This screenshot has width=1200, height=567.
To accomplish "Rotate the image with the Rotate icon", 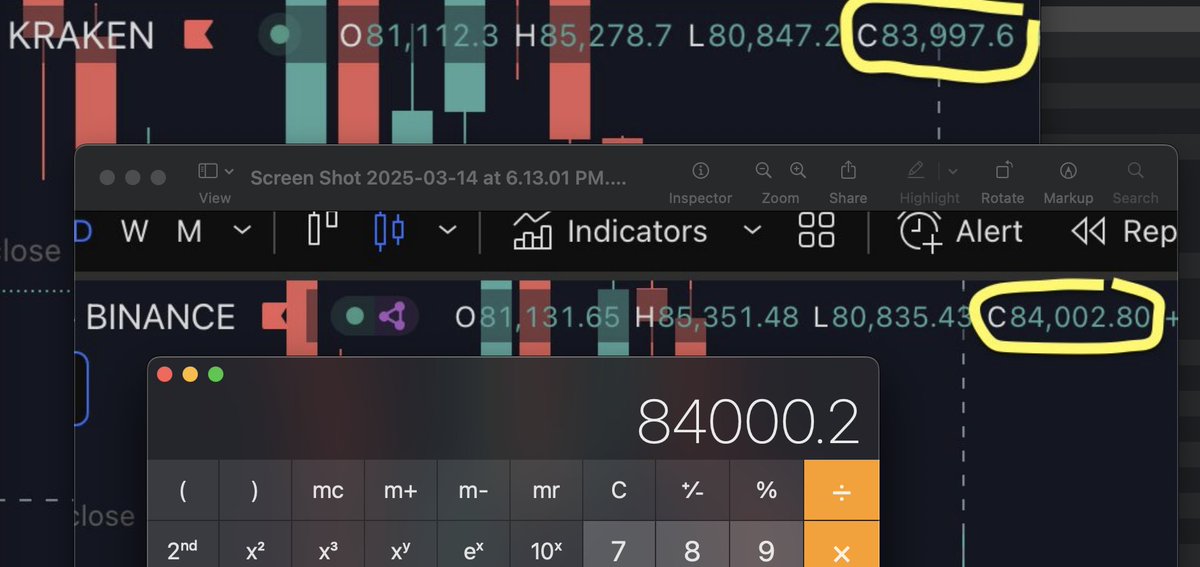I will tap(1002, 170).
